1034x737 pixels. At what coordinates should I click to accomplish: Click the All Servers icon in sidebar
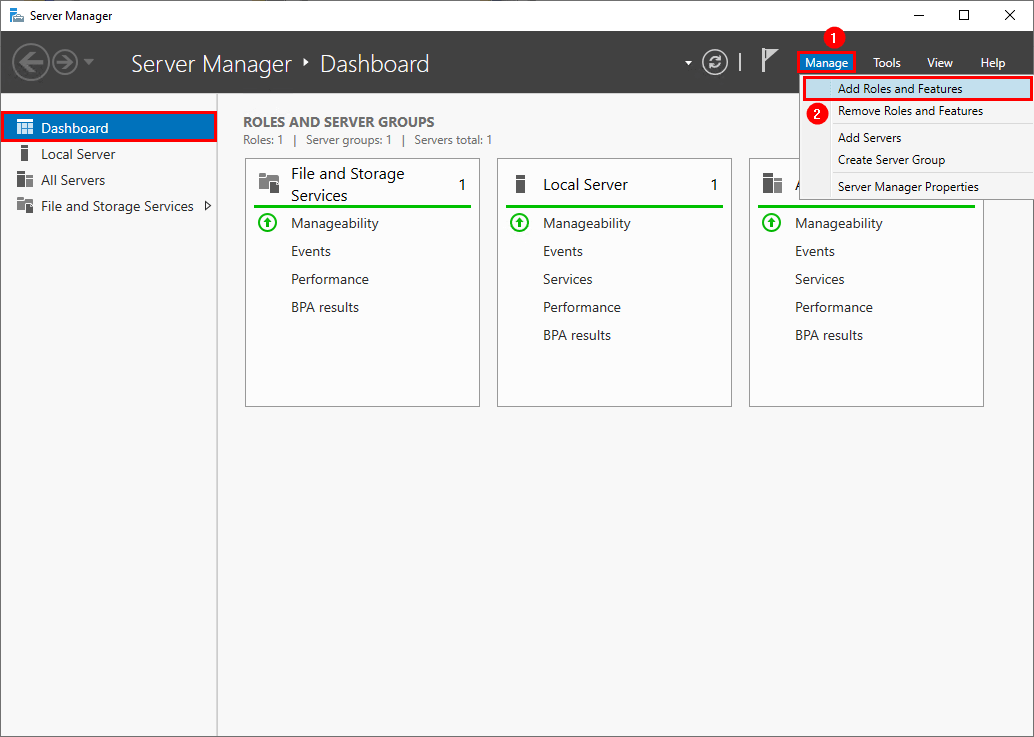24,180
